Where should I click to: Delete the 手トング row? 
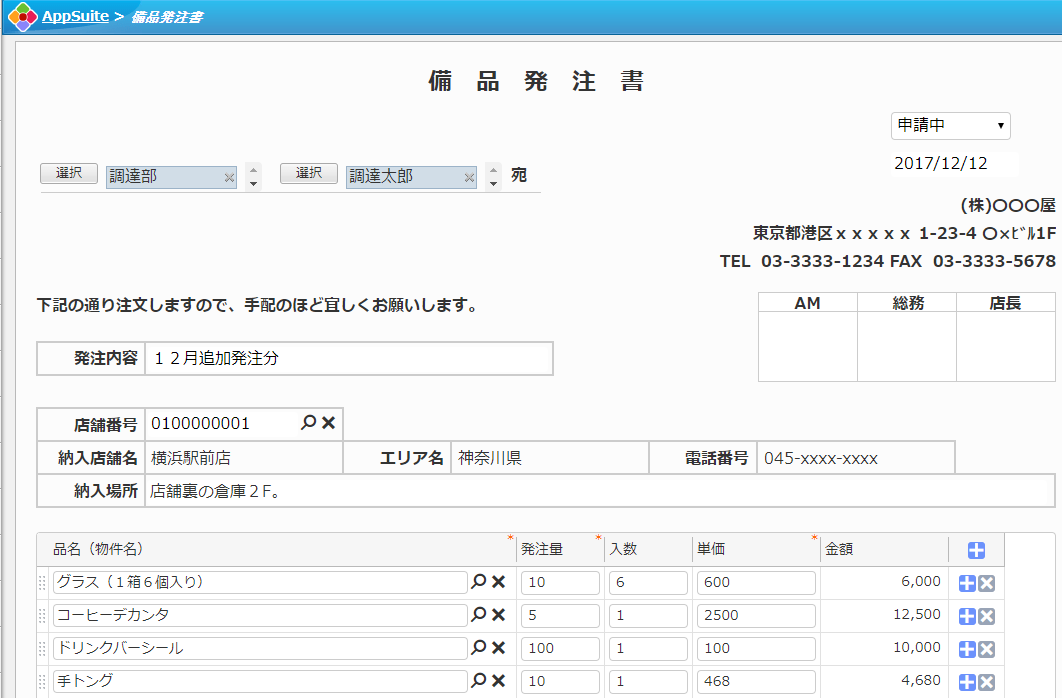click(986, 682)
